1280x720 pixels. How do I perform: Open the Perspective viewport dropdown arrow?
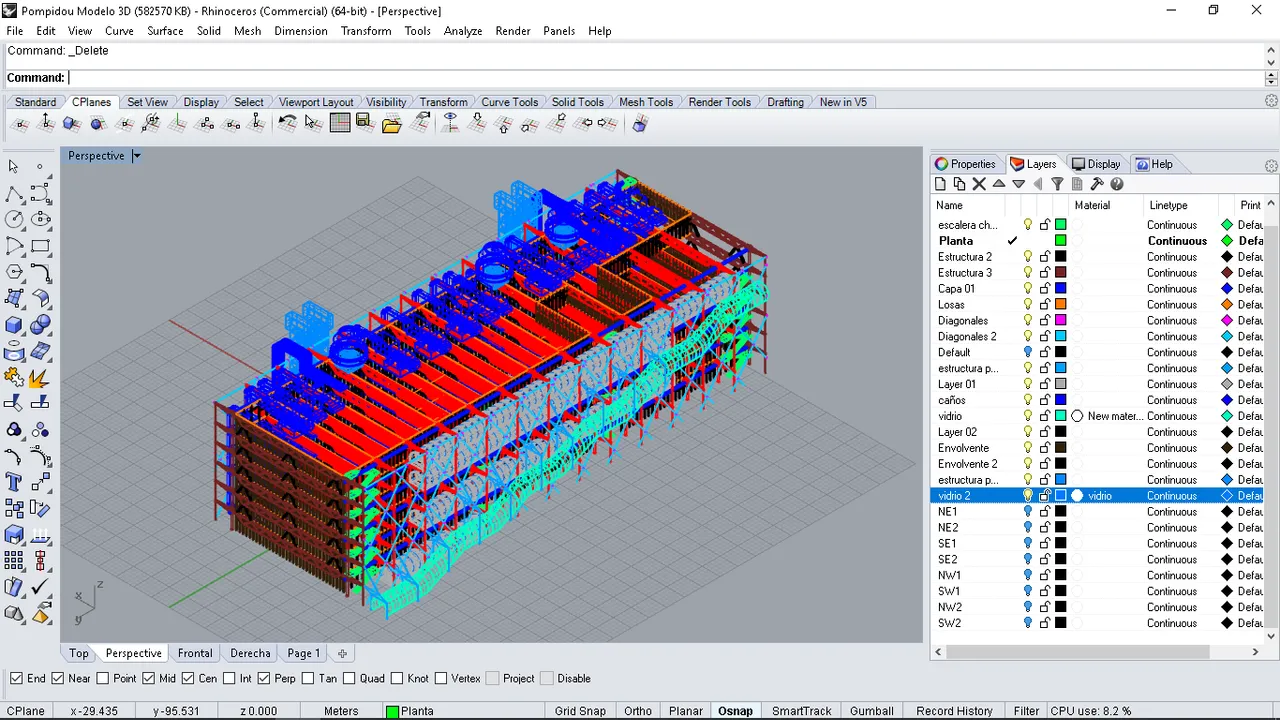click(x=137, y=155)
